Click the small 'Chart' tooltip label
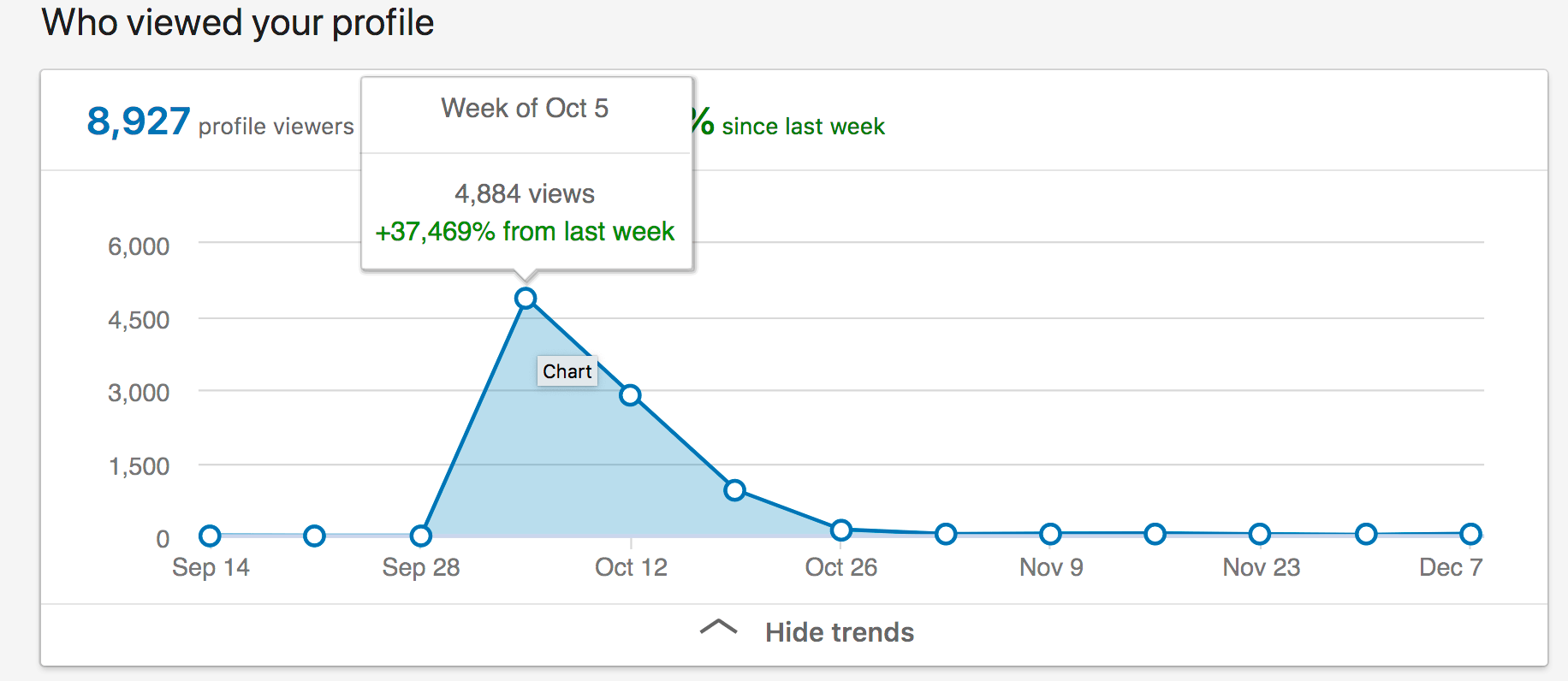Image resolution: width=1568 pixels, height=681 pixels. click(x=567, y=371)
